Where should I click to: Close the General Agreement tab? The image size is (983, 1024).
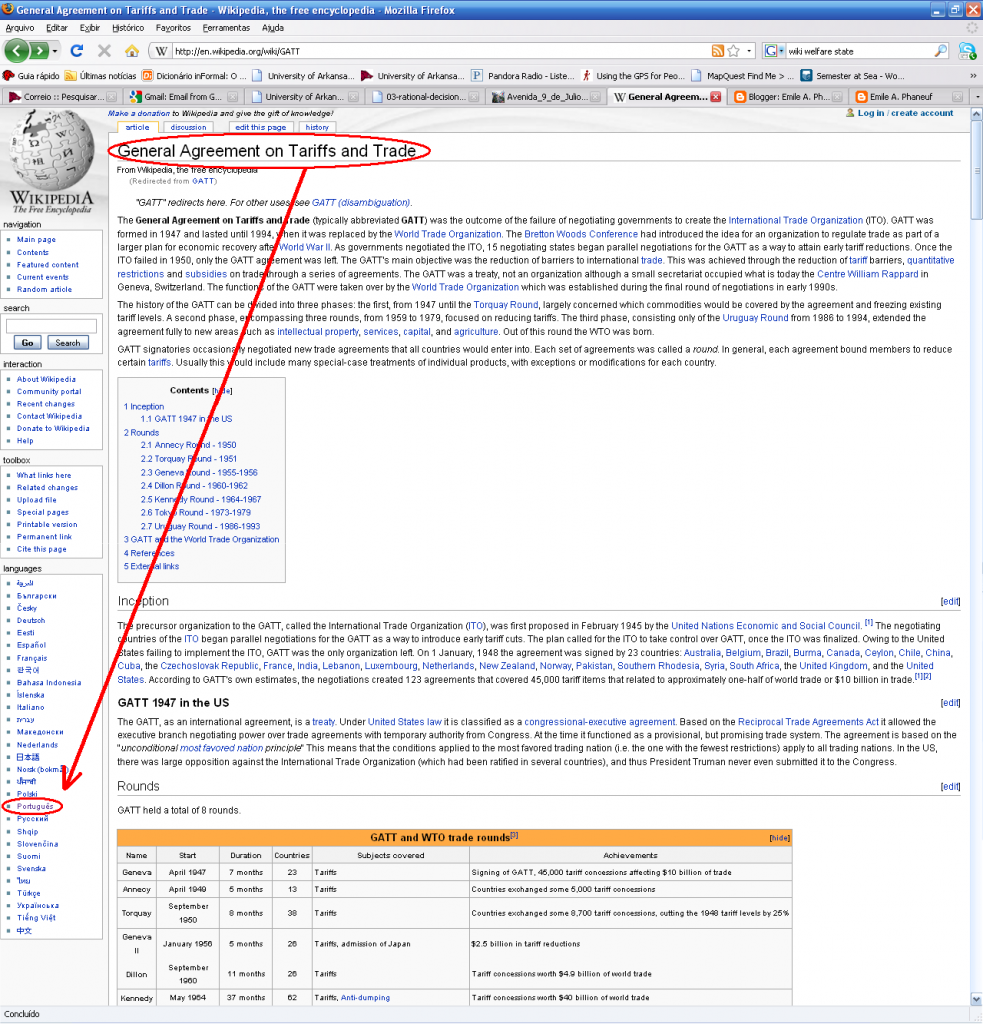pyautogui.click(x=715, y=97)
